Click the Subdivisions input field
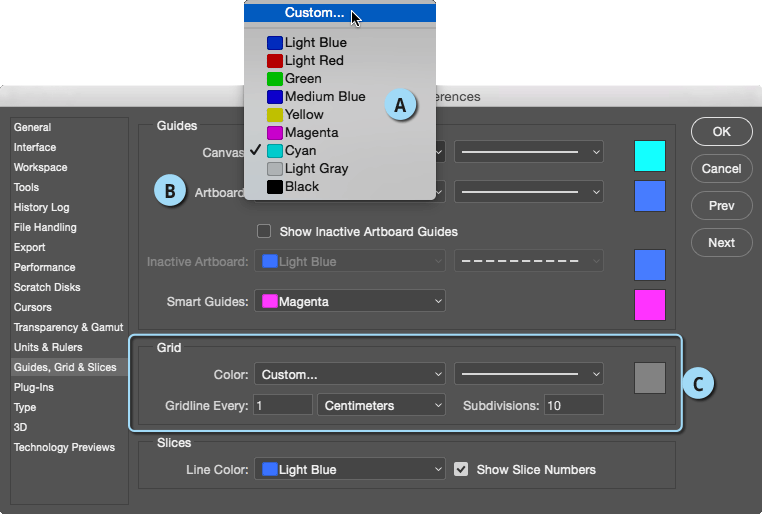This screenshot has width=762, height=514. 574,405
